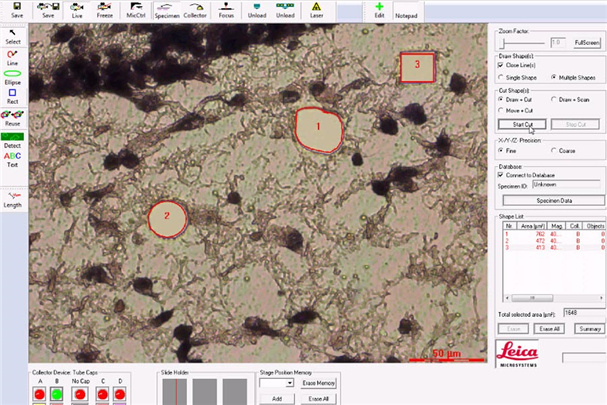
Task: Click the Focus toolbar icon
Action: [226, 11]
